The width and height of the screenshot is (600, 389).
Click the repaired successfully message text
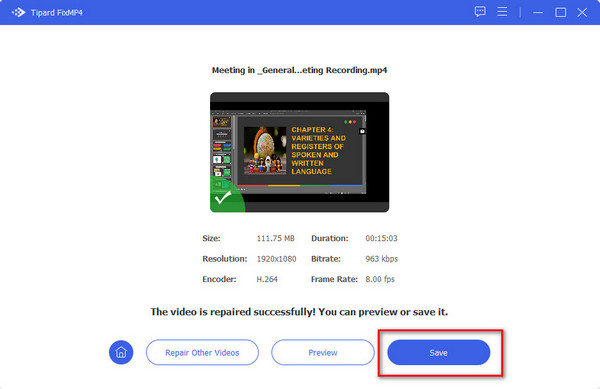pyautogui.click(x=299, y=312)
